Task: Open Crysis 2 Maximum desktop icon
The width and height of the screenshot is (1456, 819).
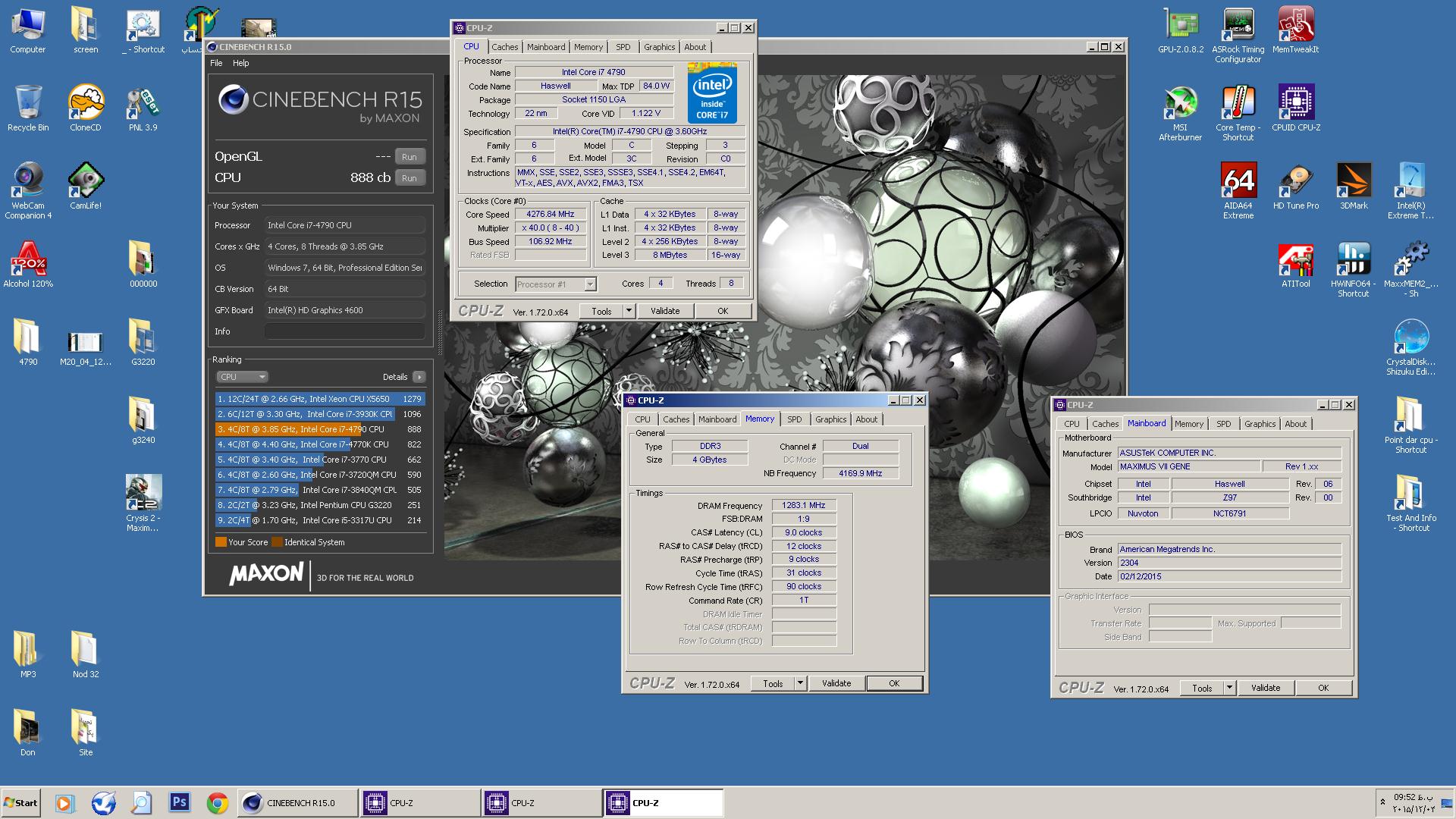Action: (143, 504)
